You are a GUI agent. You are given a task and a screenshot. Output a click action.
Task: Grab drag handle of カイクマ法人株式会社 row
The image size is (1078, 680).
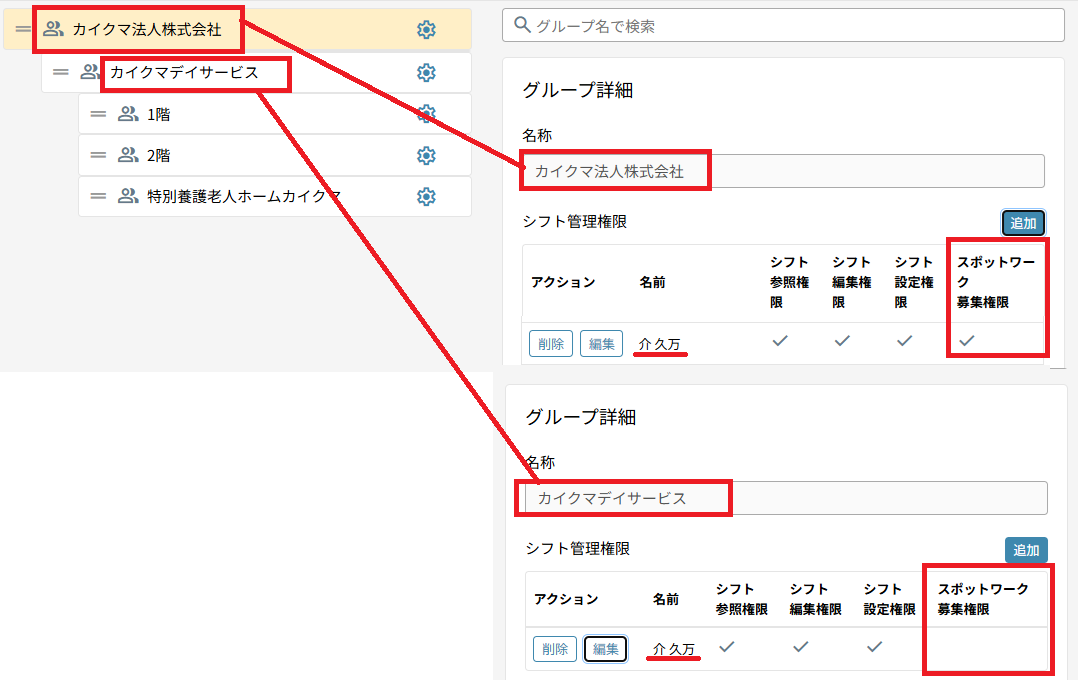23,29
